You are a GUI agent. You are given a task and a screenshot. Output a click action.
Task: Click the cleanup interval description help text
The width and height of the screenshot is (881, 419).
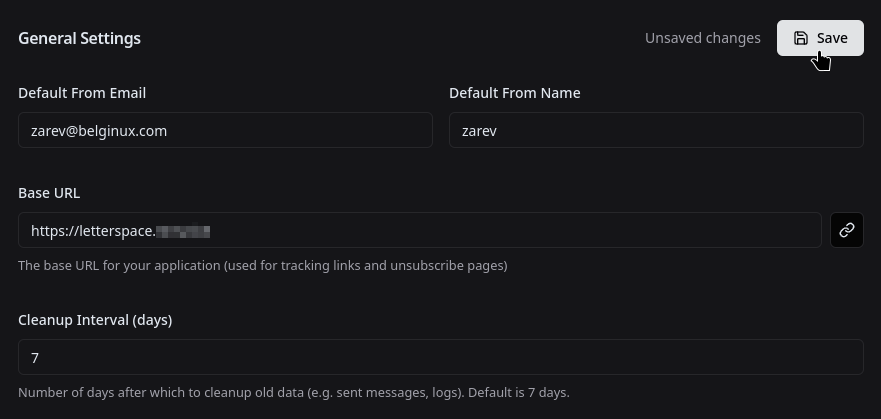[x=294, y=392]
